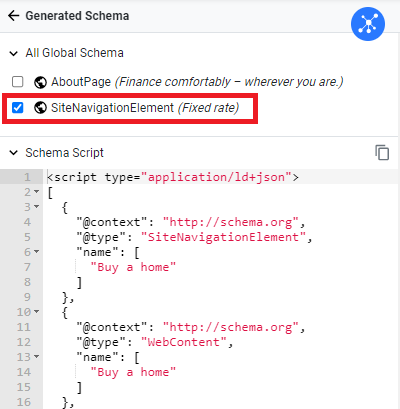Open the blue schema graph button
400x409 pixels.
(x=368, y=24)
